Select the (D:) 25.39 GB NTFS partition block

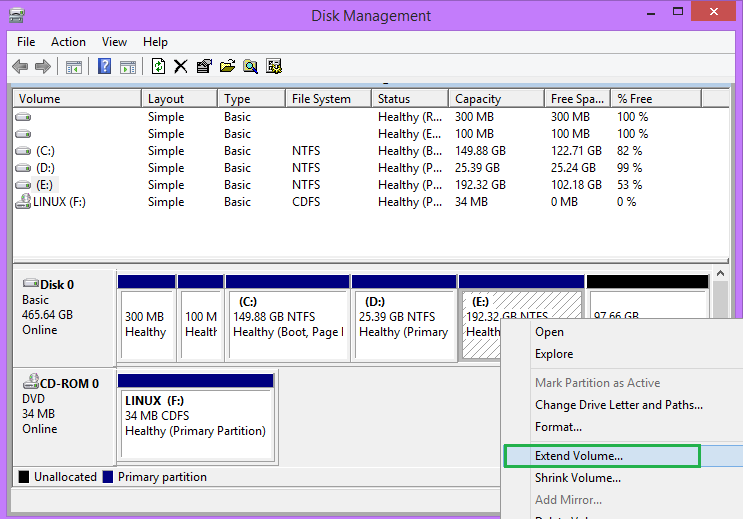[404, 319]
